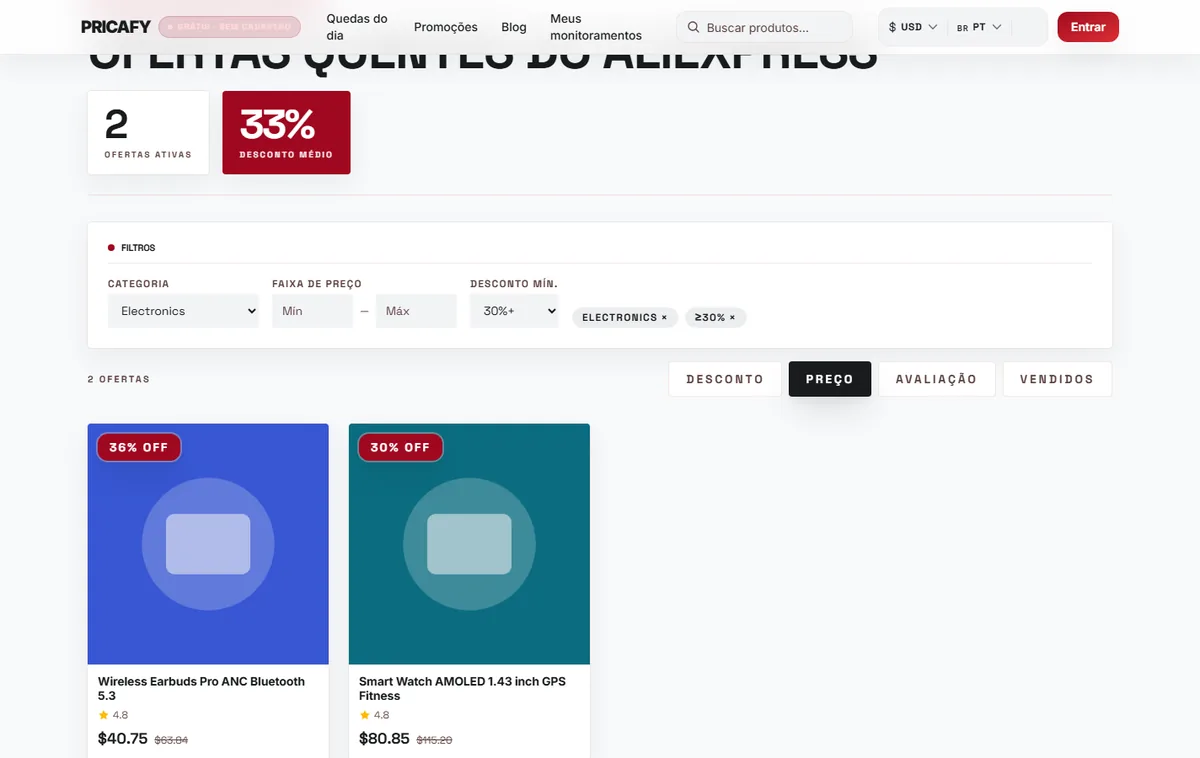Click the 2 ofertas ativas stat card
The height and width of the screenshot is (758, 1200).
point(148,132)
